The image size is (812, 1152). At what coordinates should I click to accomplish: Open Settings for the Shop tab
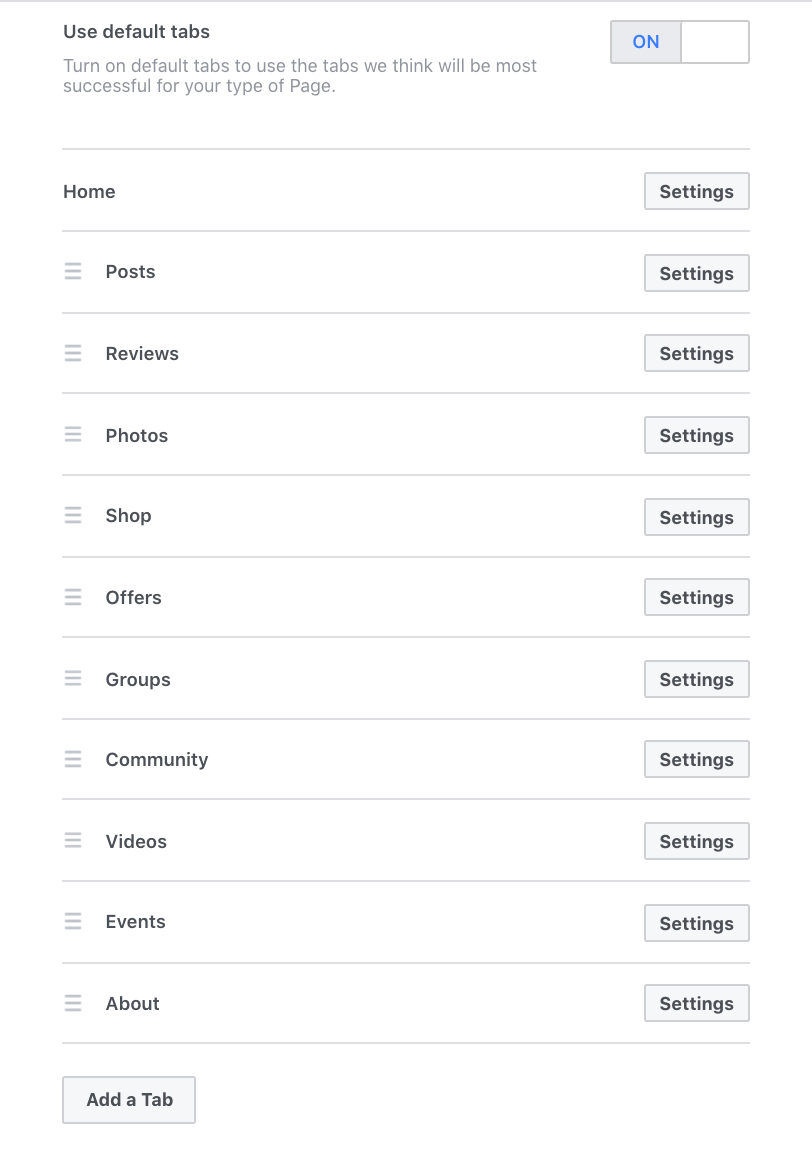[696, 517]
